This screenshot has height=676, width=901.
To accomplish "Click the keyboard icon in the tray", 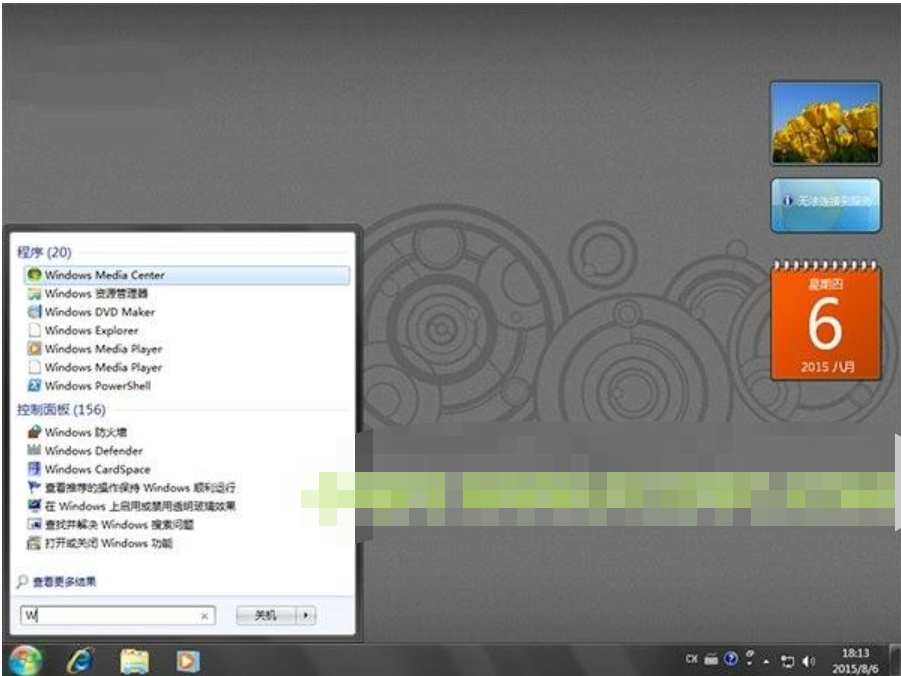I will coord(711,659).
